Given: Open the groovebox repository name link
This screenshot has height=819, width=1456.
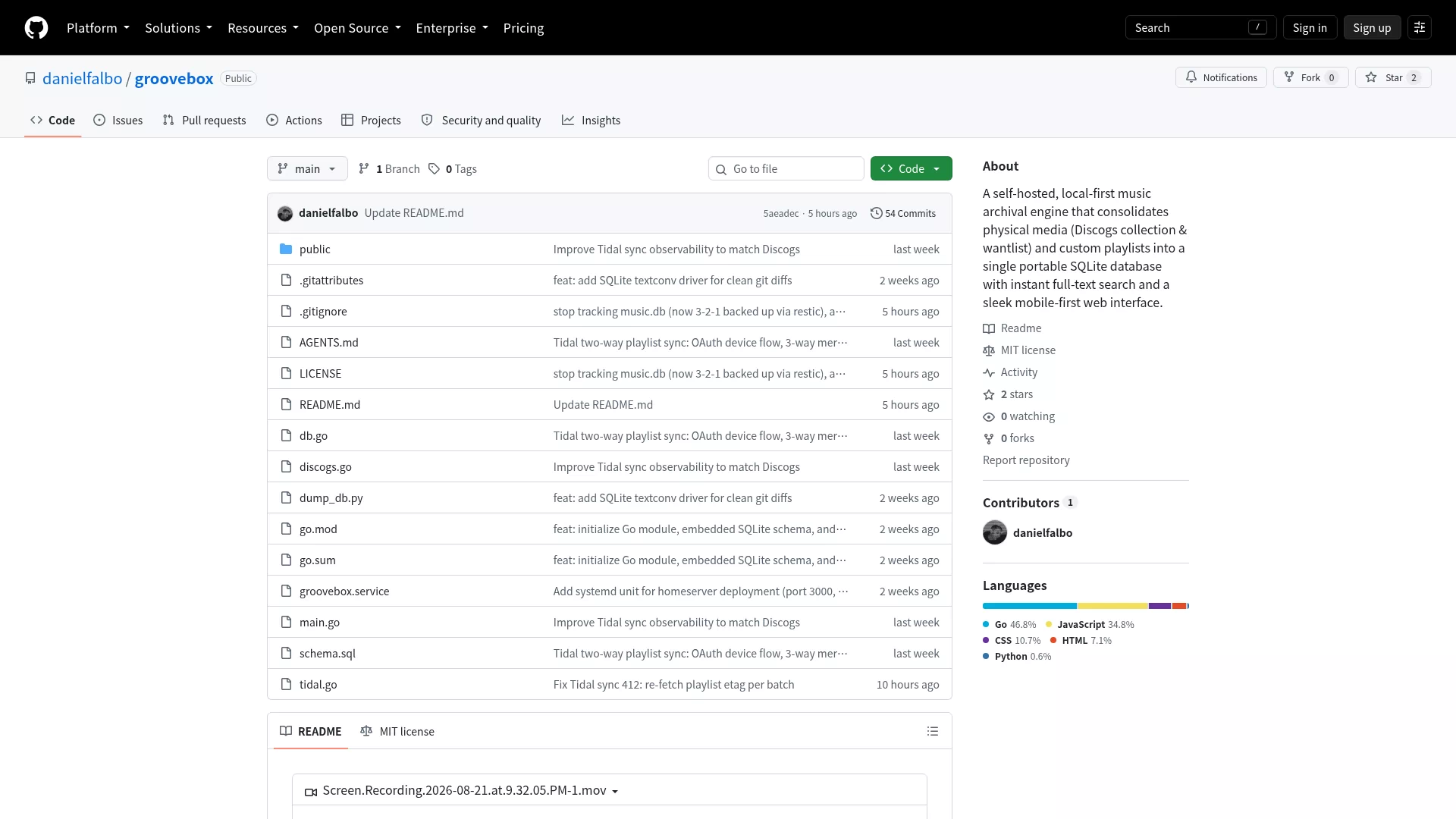Looking at the screenshot, I should tap(174, 79).
